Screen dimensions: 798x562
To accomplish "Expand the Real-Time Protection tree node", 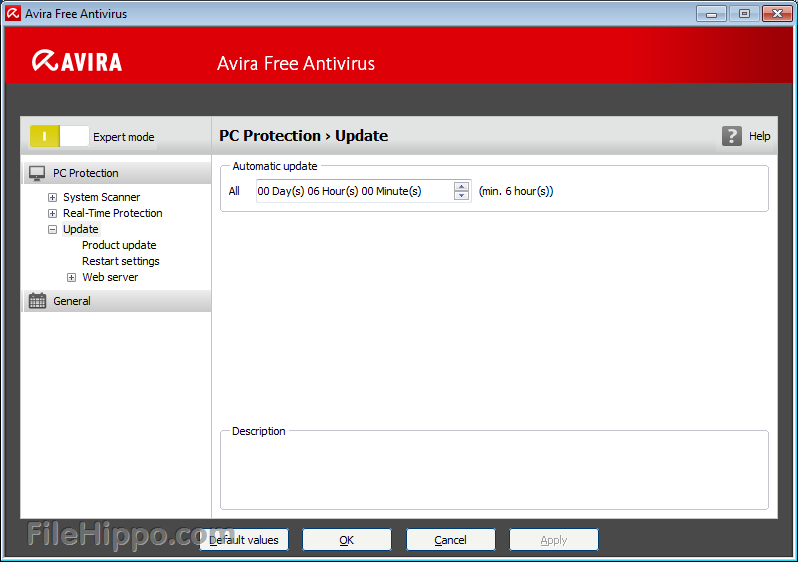I will coord(52,213).
